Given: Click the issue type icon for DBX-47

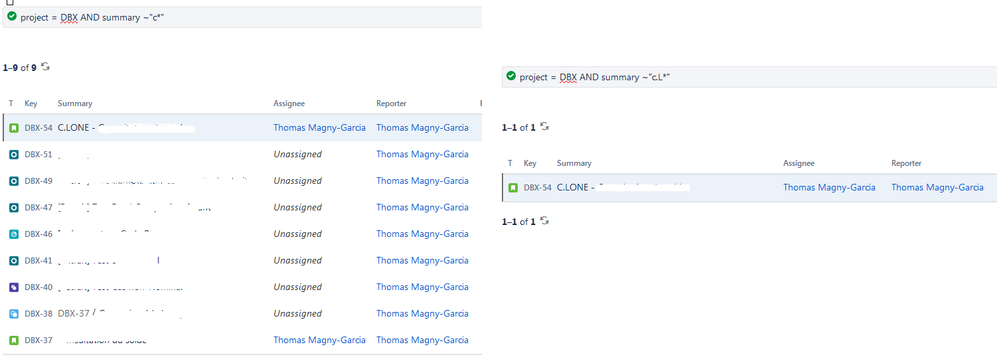Looking at the screenshot, I should (13, 208).
